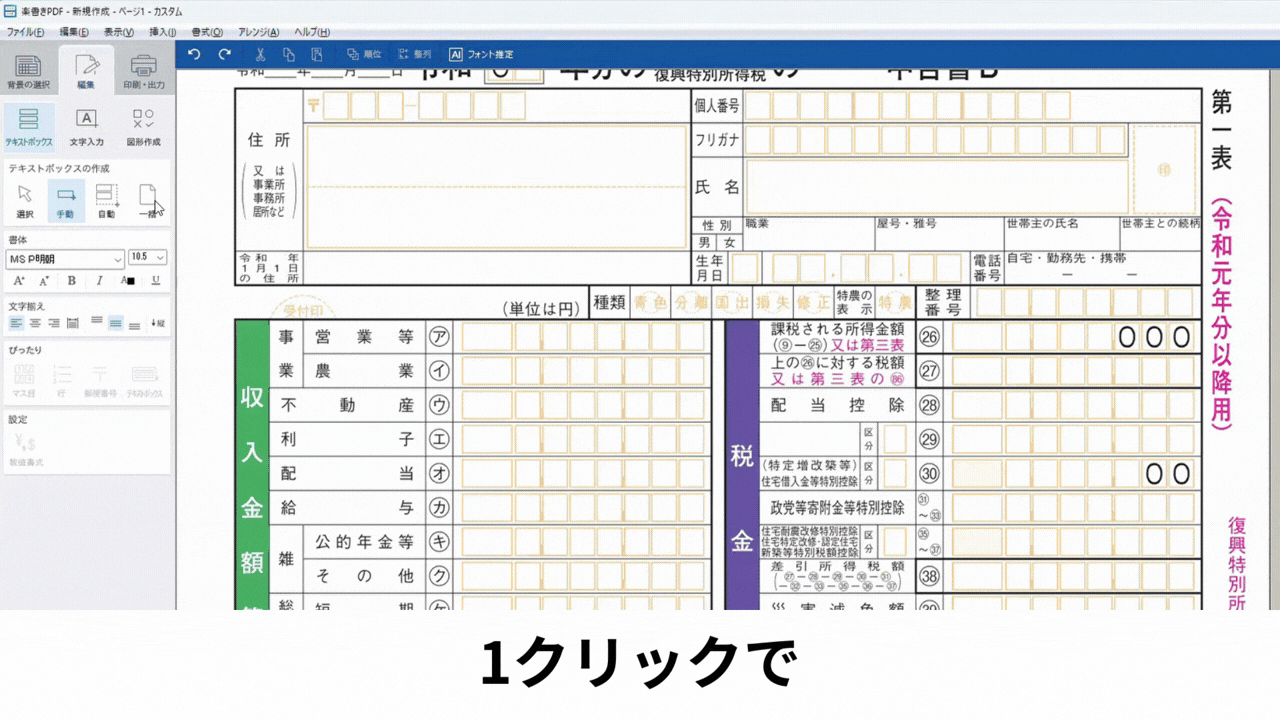This screenshot has width=1280, height=720.
Task: Enable underline formatting
Action: tap(156, 281)
